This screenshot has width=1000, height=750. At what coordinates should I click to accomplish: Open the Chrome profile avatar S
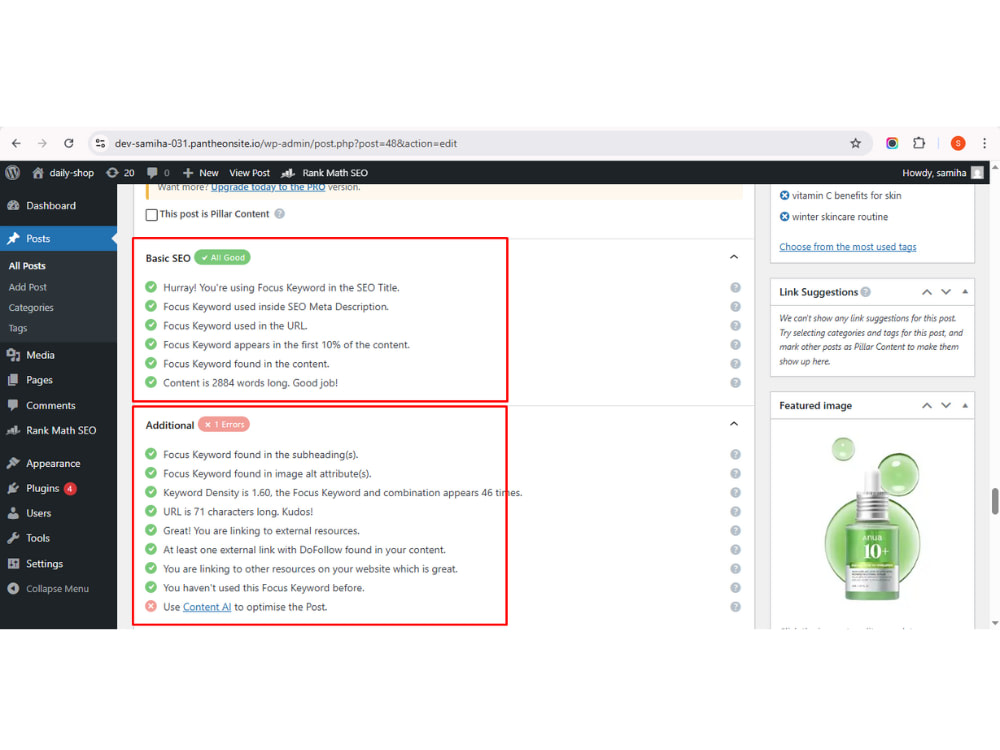(957, 143)
